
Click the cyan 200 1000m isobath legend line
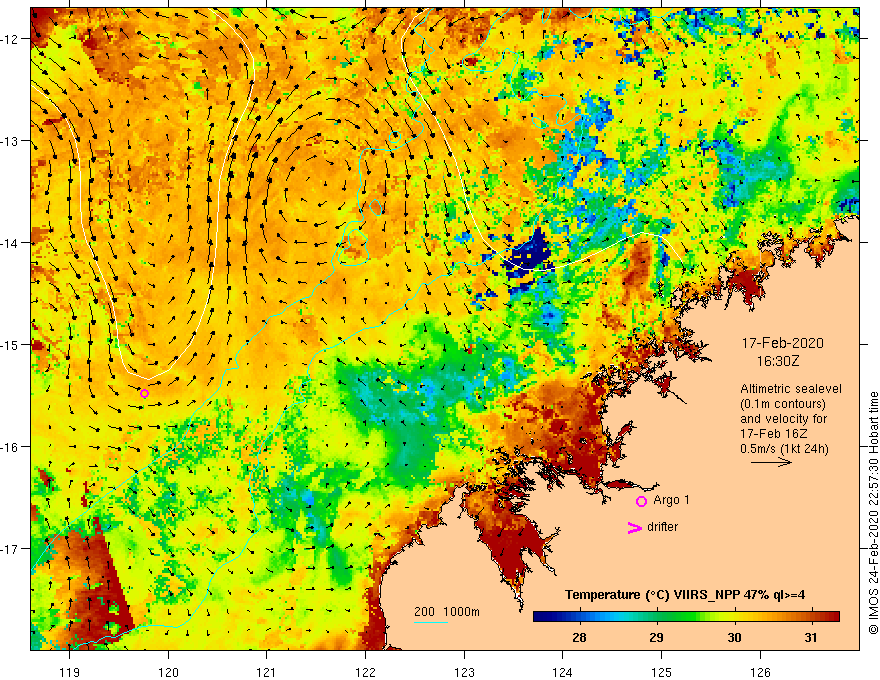point(430,622)
